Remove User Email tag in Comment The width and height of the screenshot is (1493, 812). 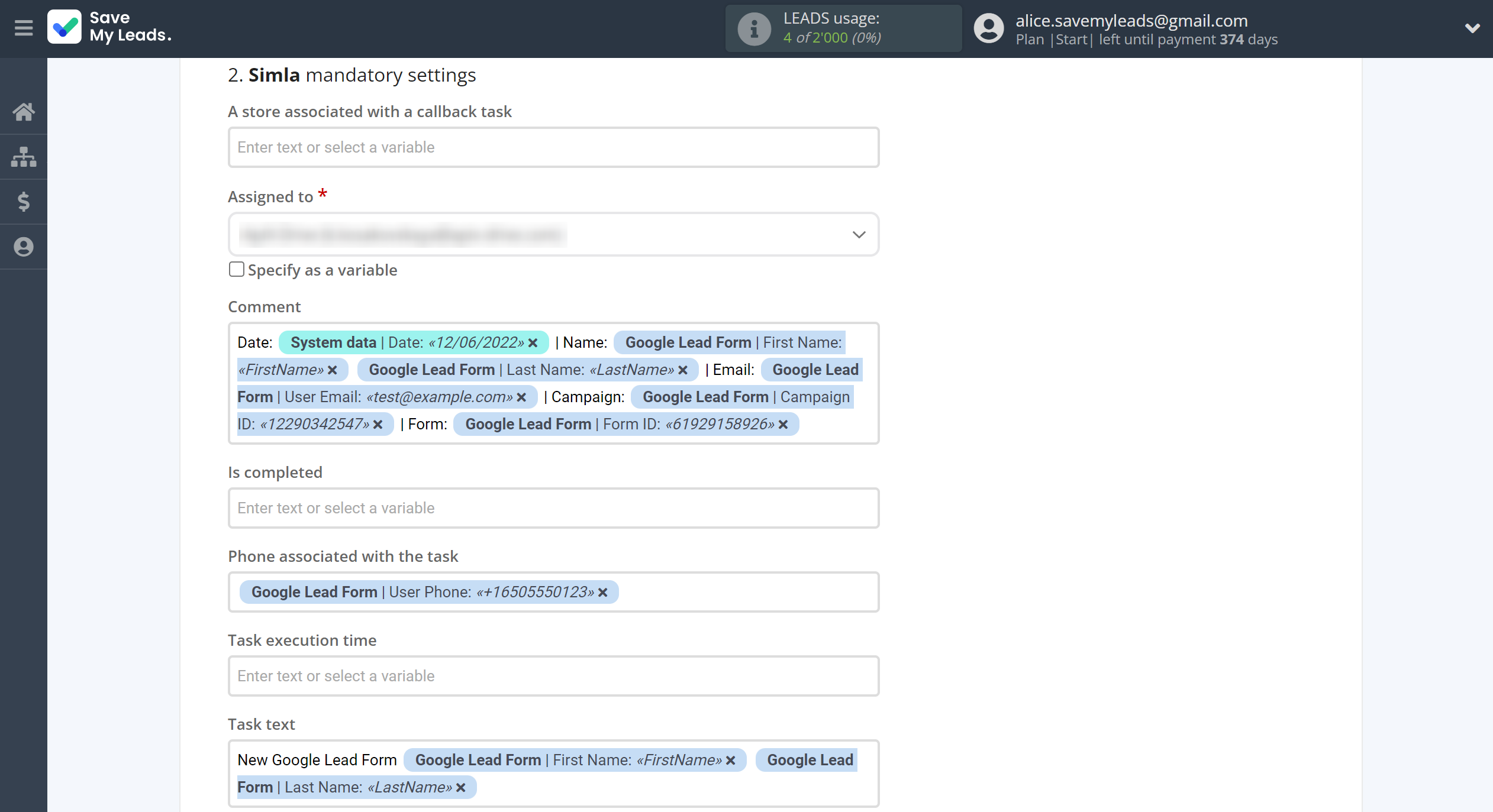(x=521, y=397)
